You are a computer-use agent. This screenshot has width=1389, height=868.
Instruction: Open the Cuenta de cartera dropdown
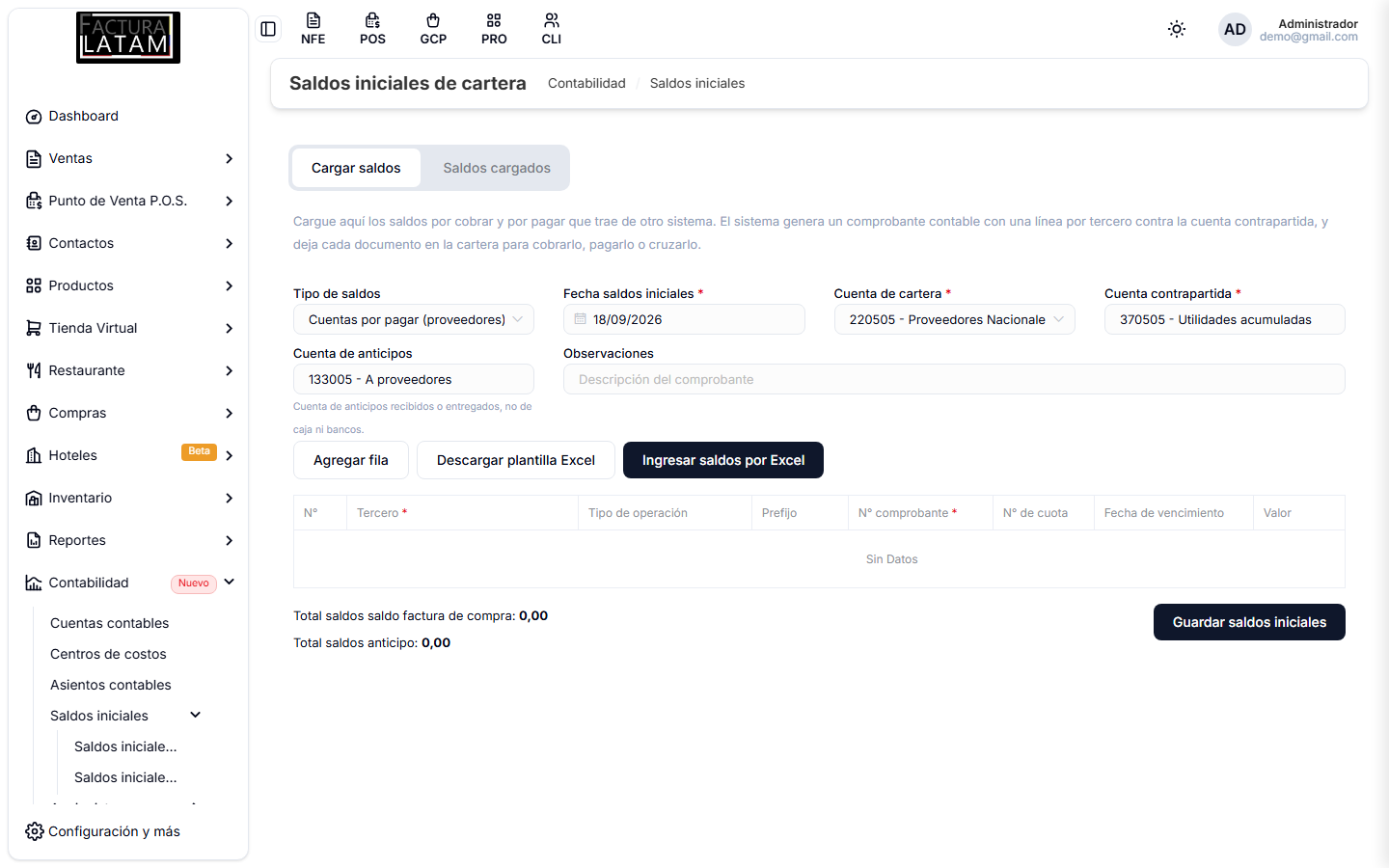click(954, 319)
